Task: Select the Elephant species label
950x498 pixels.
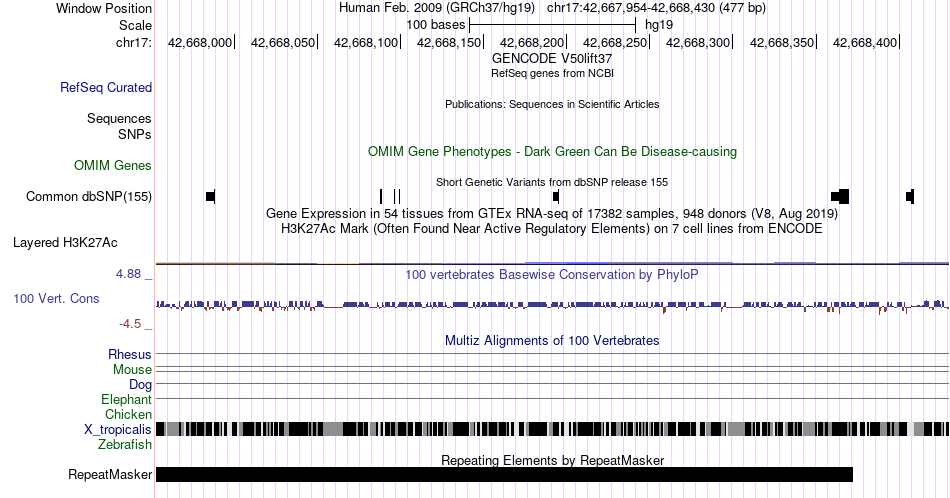Action: [x=126, y=400]
